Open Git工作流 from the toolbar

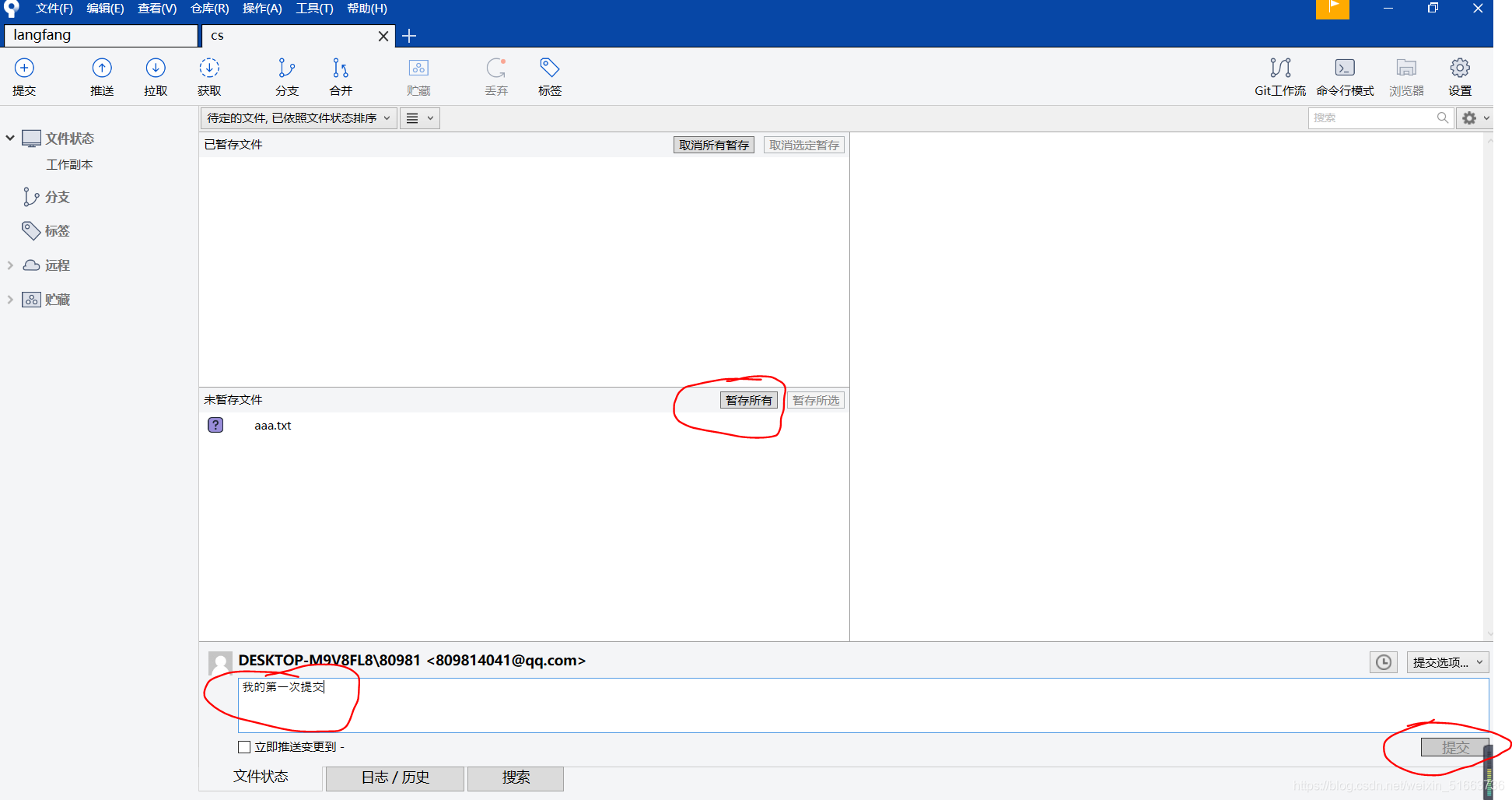pos(1280,76)
